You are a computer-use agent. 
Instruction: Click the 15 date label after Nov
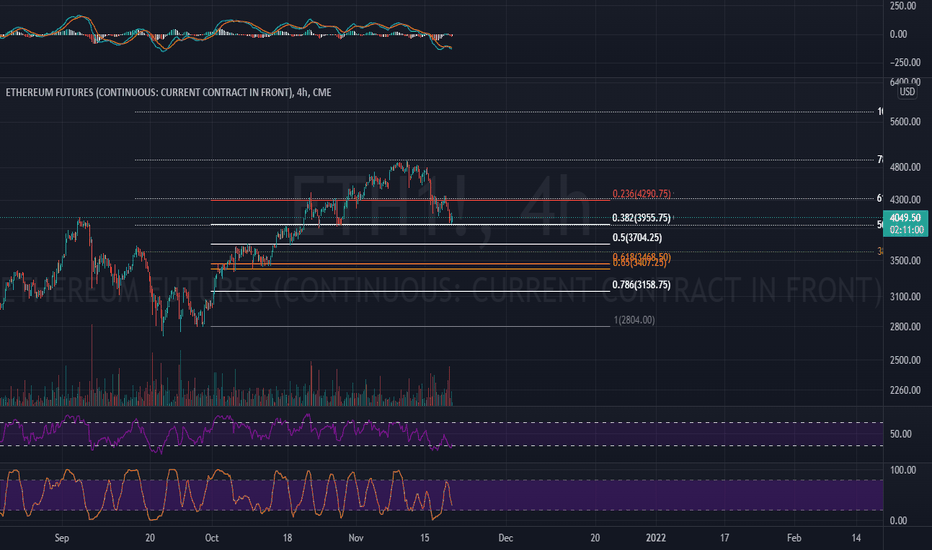[424, 538]
